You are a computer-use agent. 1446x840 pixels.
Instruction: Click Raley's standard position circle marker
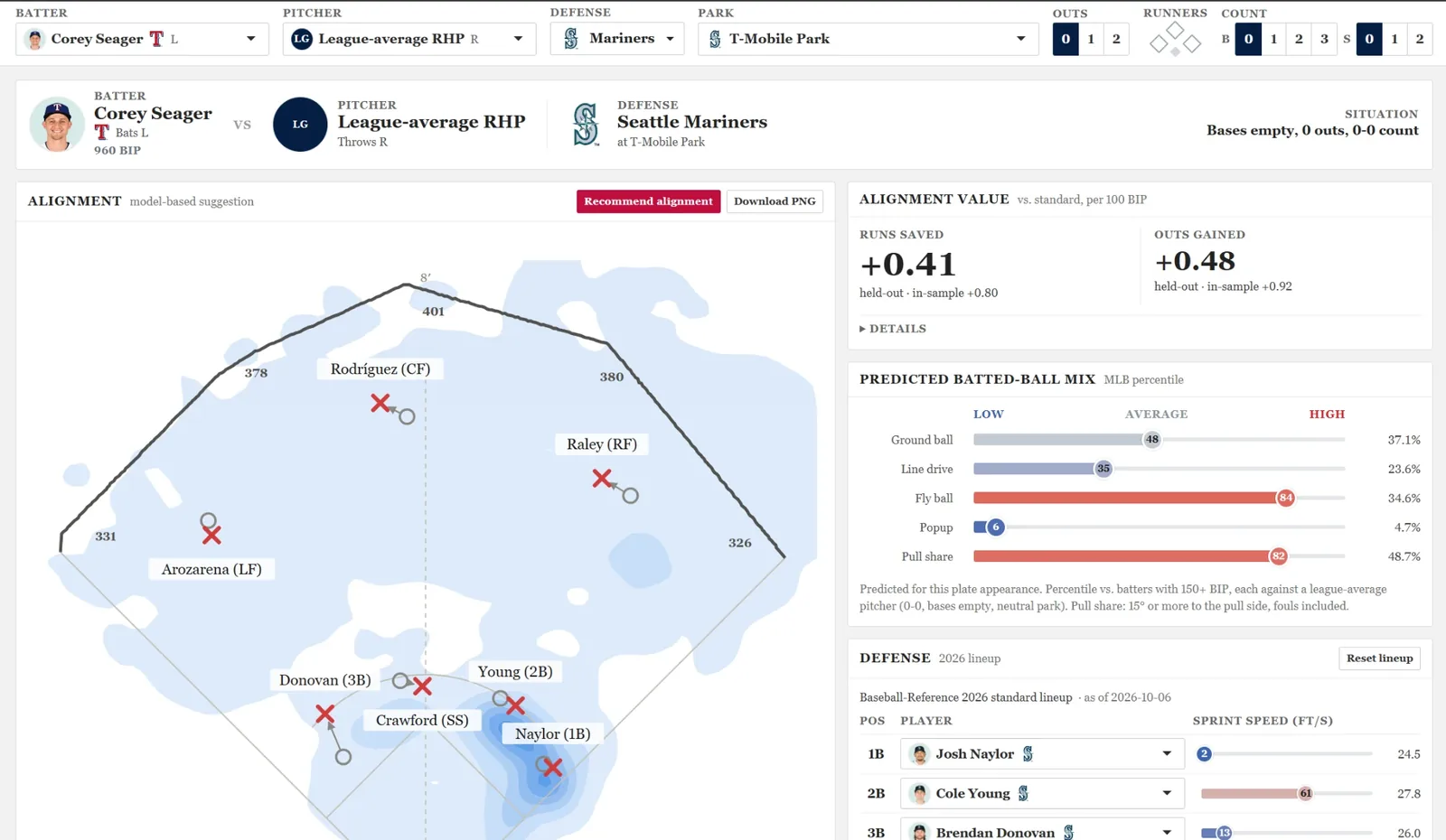(631, 495)
